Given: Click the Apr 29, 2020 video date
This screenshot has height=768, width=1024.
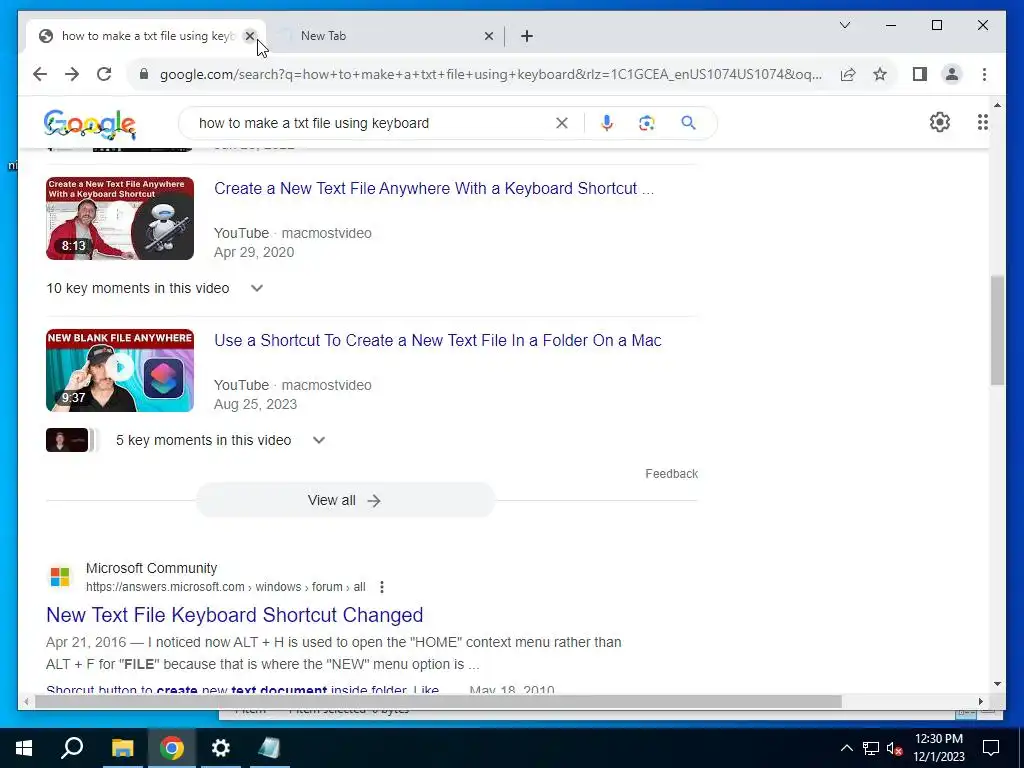Looking at the screenshot, I should click(254, 253).
